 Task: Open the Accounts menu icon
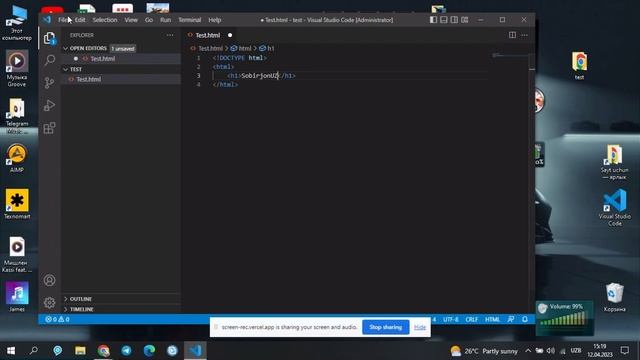tap(49, 280)
